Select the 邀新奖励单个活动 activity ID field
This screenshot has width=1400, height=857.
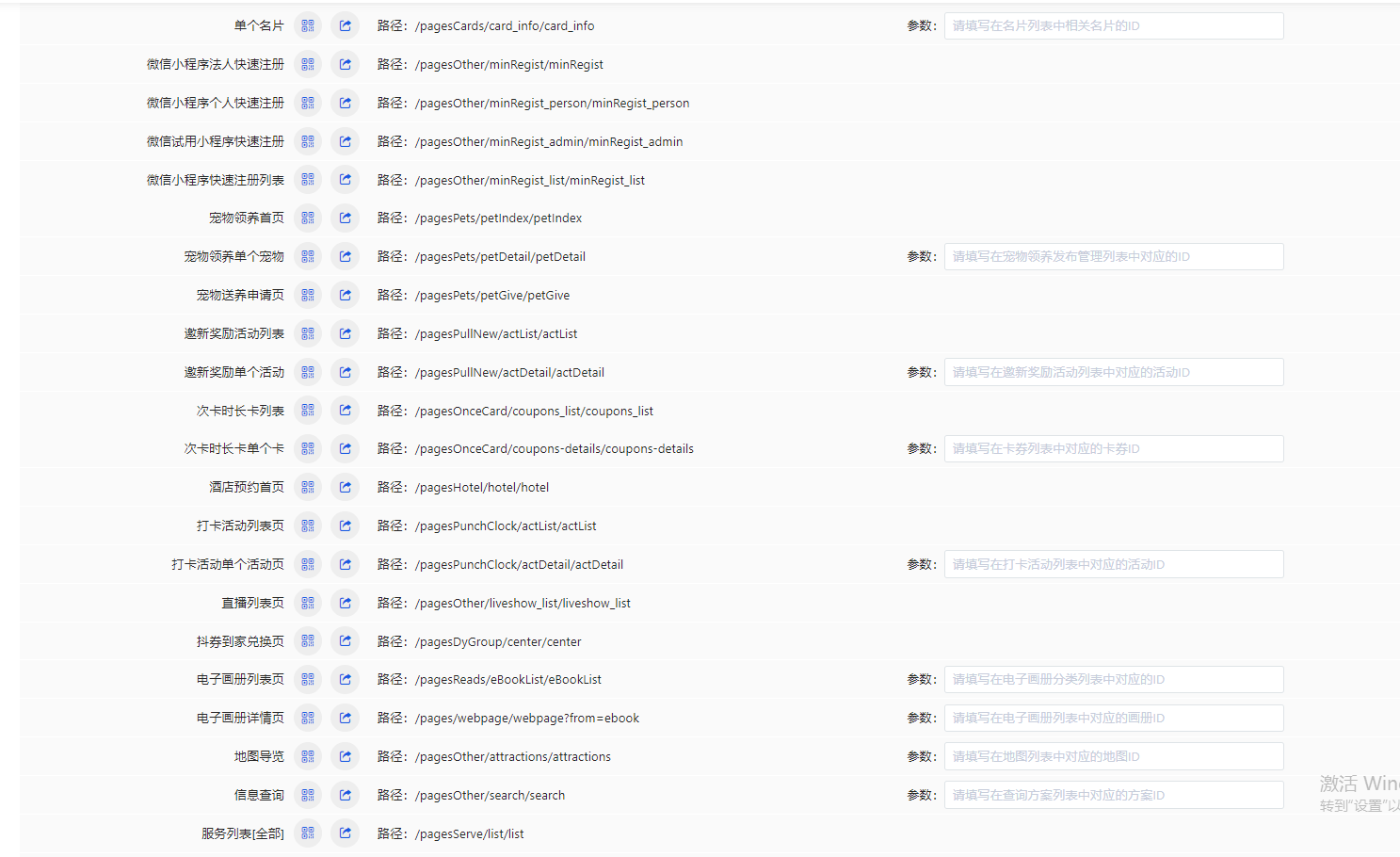(x=1113, y=373)
